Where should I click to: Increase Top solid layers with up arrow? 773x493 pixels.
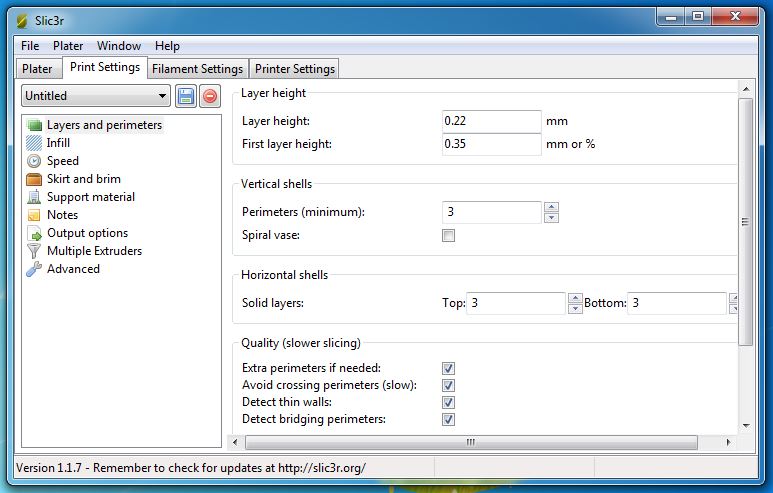pyautogui.click(x=575, y=298)
